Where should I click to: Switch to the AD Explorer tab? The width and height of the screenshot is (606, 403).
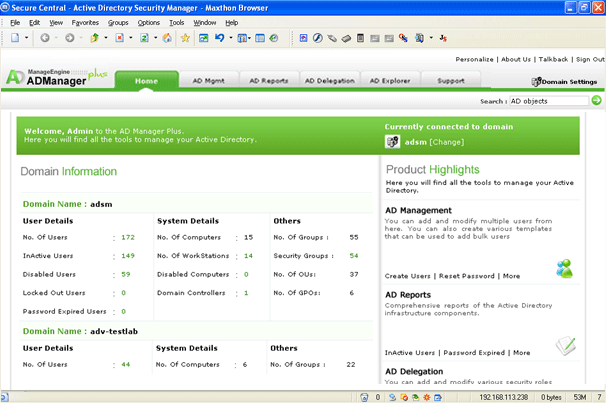pos(390,80)
